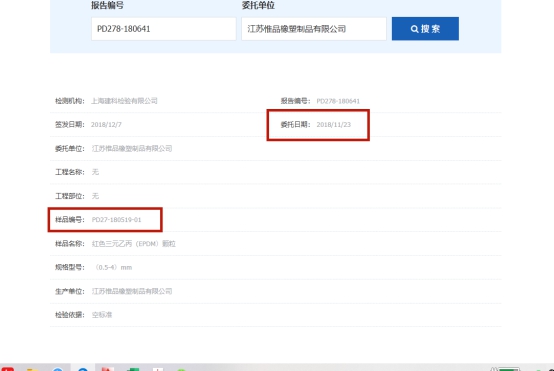This screenshot has width=554, height=371.
Task: Select the 样品编号 value PD27-180519-01
Action: [117, 220]
